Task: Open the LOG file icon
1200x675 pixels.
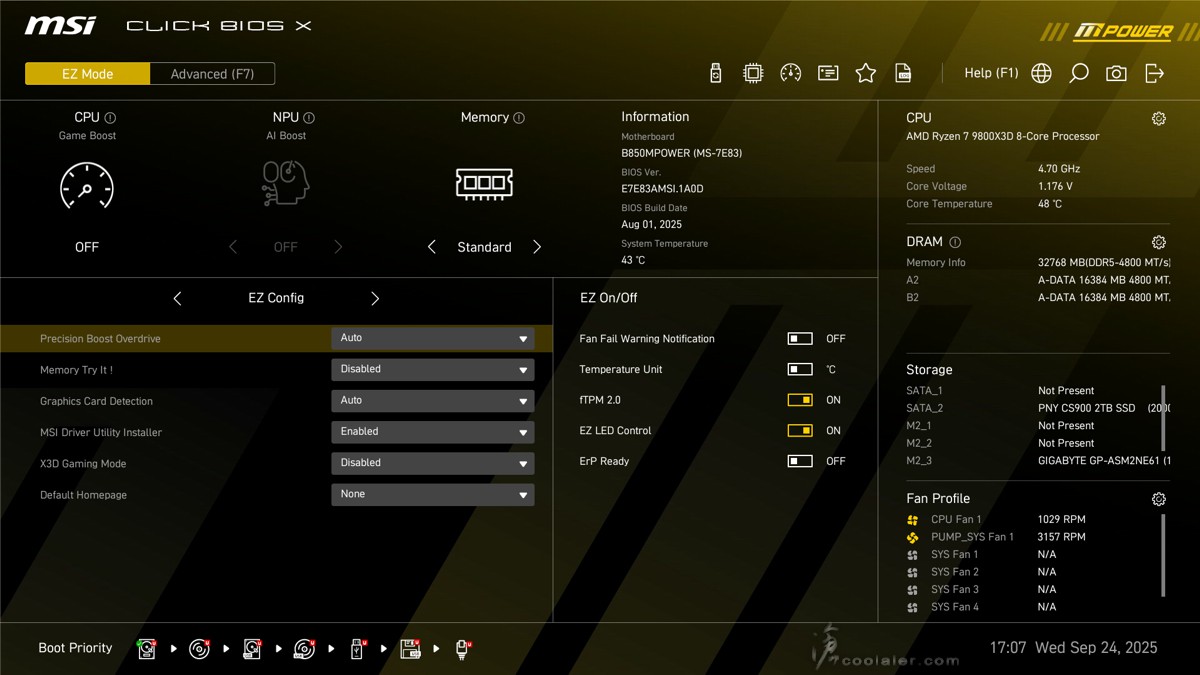Action: pos(904,73)
